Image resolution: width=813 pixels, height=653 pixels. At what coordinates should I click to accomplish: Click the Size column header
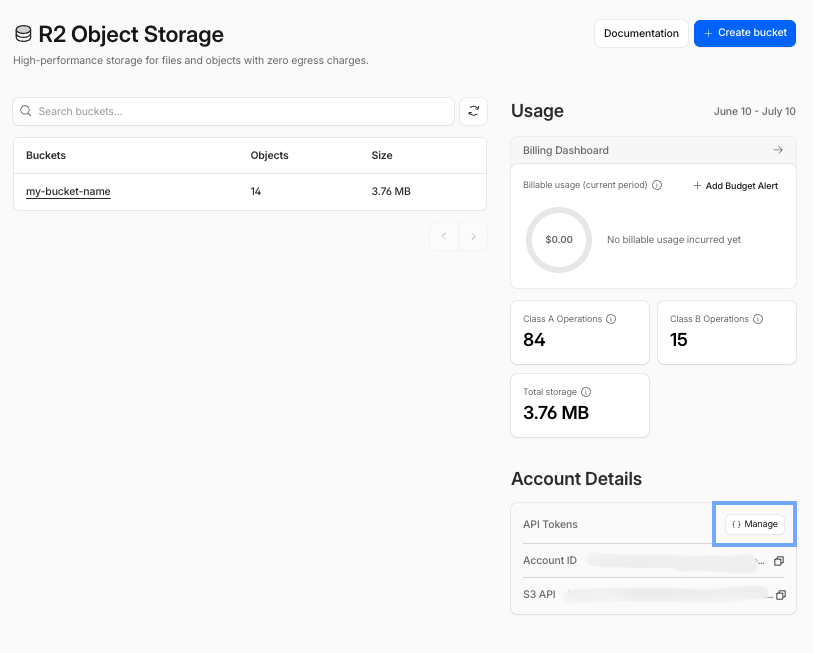coord(382,155)
